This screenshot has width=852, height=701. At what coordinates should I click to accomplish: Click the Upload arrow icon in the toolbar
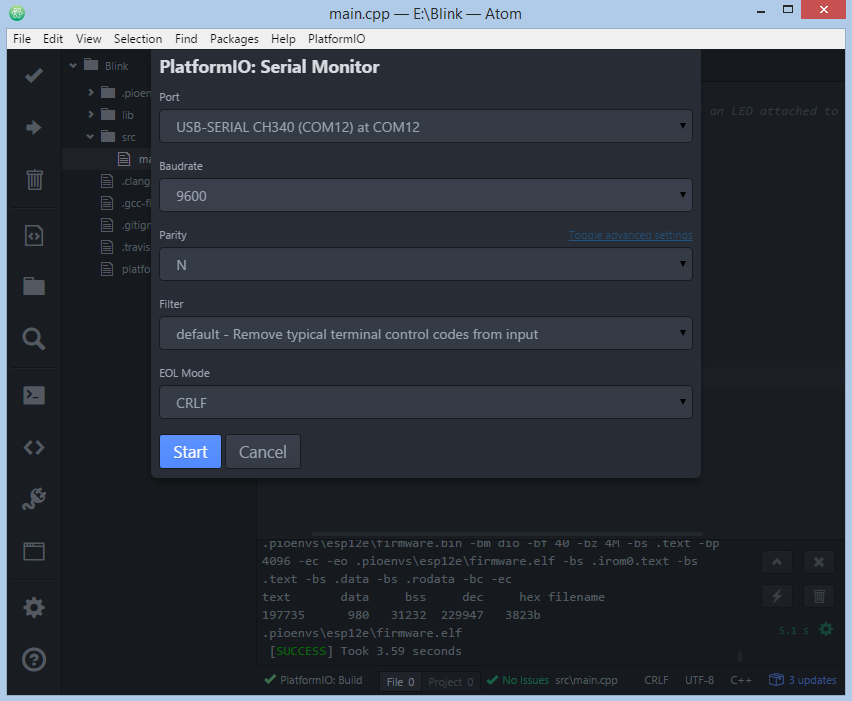[x=34, y=127]
